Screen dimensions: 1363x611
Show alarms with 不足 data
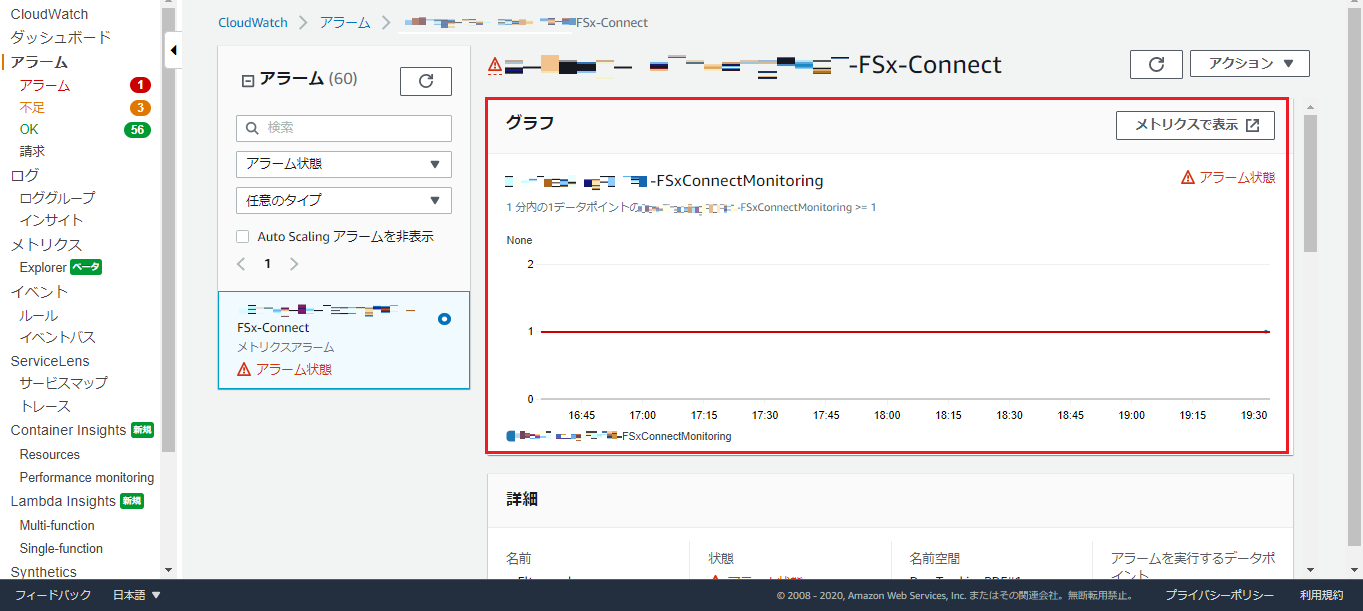tap(32, 108)
